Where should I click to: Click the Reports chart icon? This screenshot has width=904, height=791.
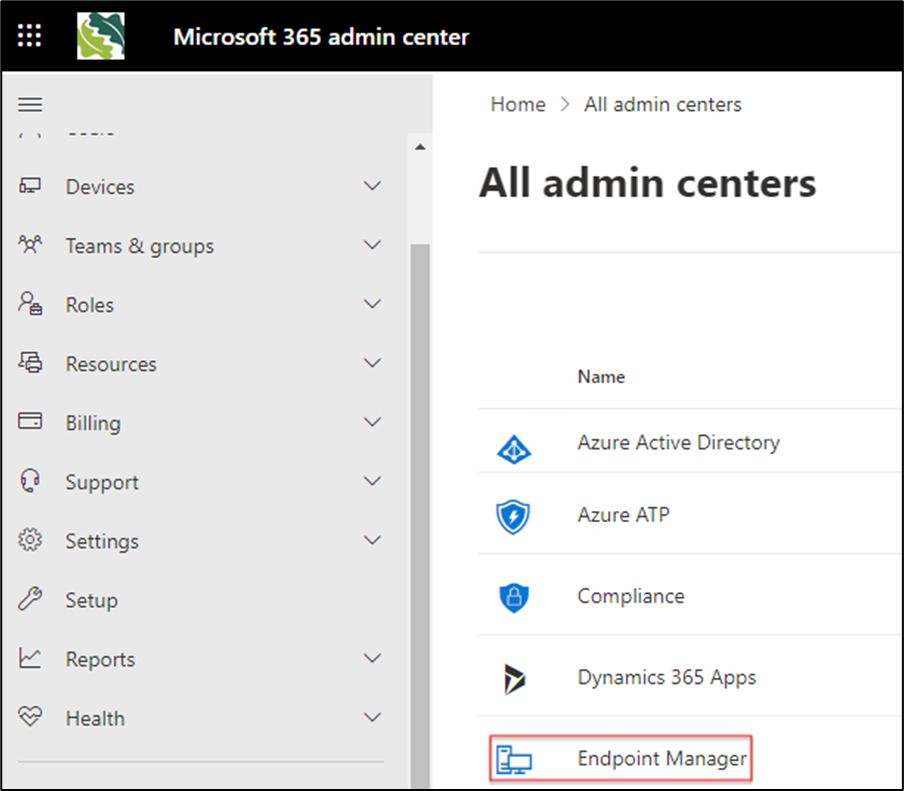tap(30, 658)
